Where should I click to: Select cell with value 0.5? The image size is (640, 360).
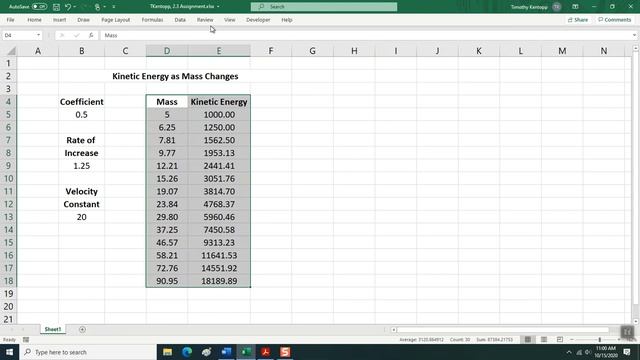click(x=81, y=114)
